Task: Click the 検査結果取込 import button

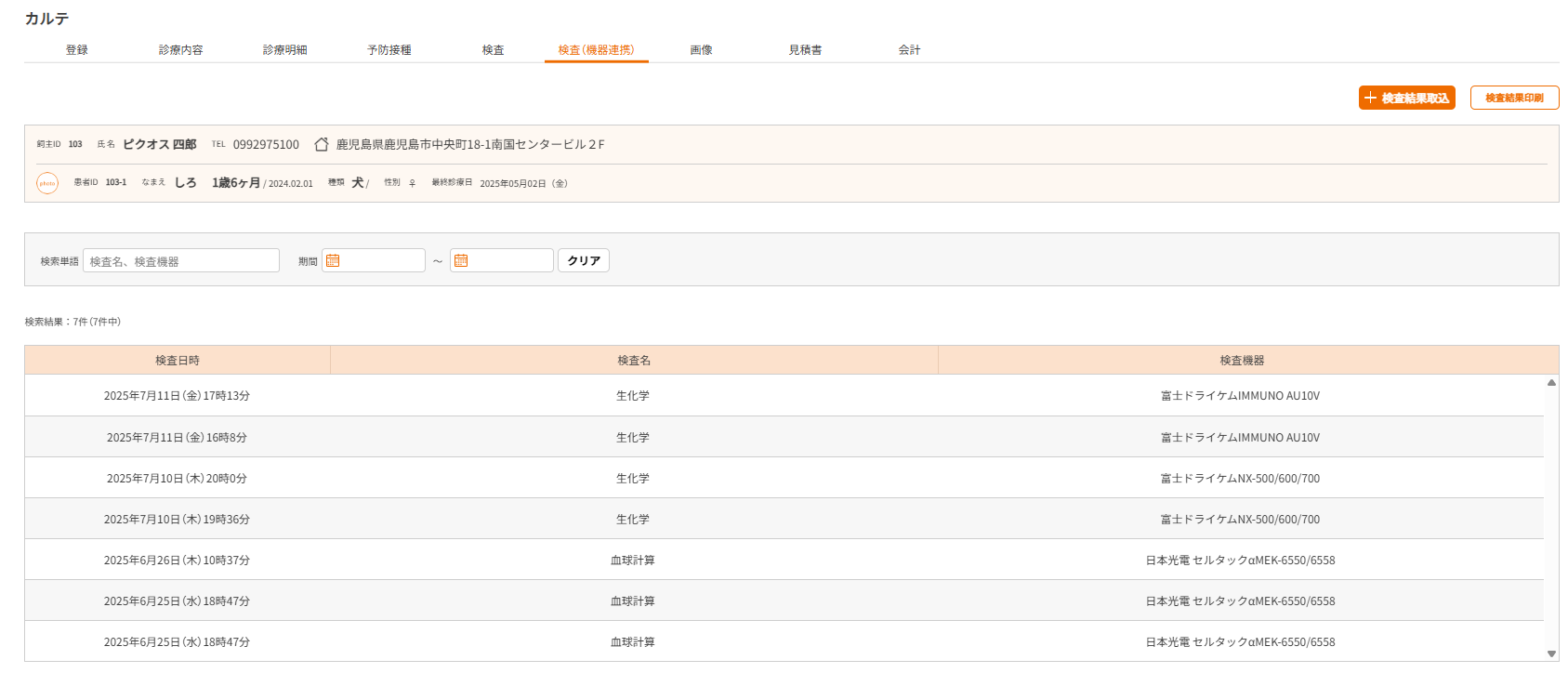Action: point(1406,98)
